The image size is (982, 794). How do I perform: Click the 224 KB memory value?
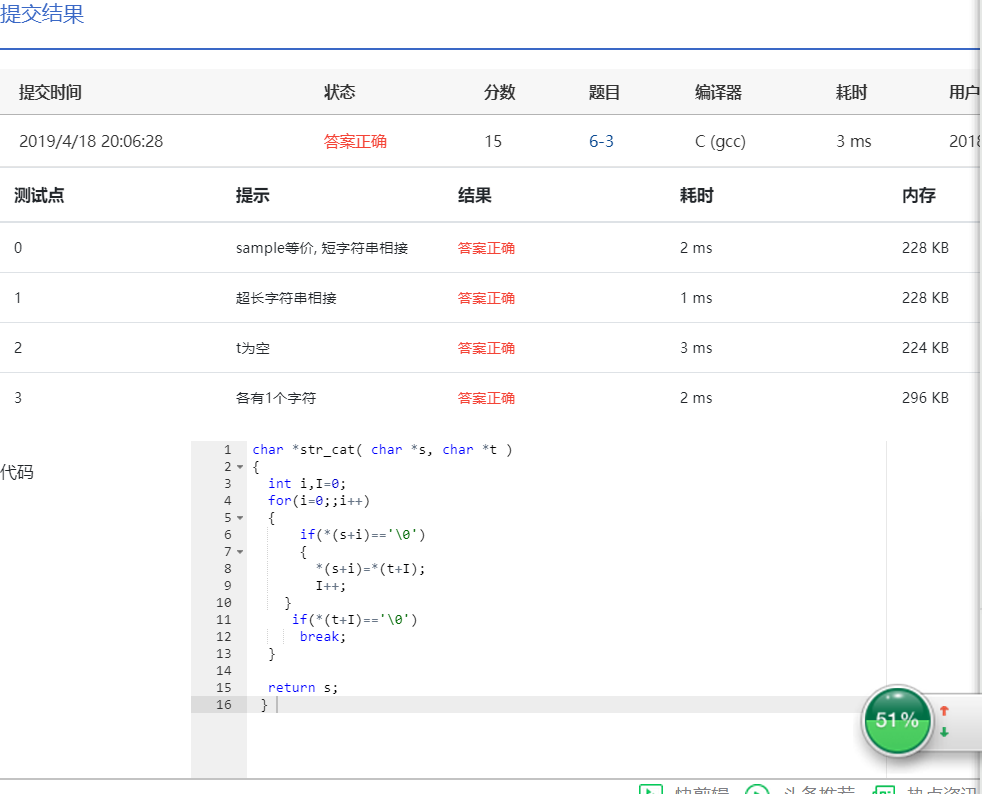(925, 348)
